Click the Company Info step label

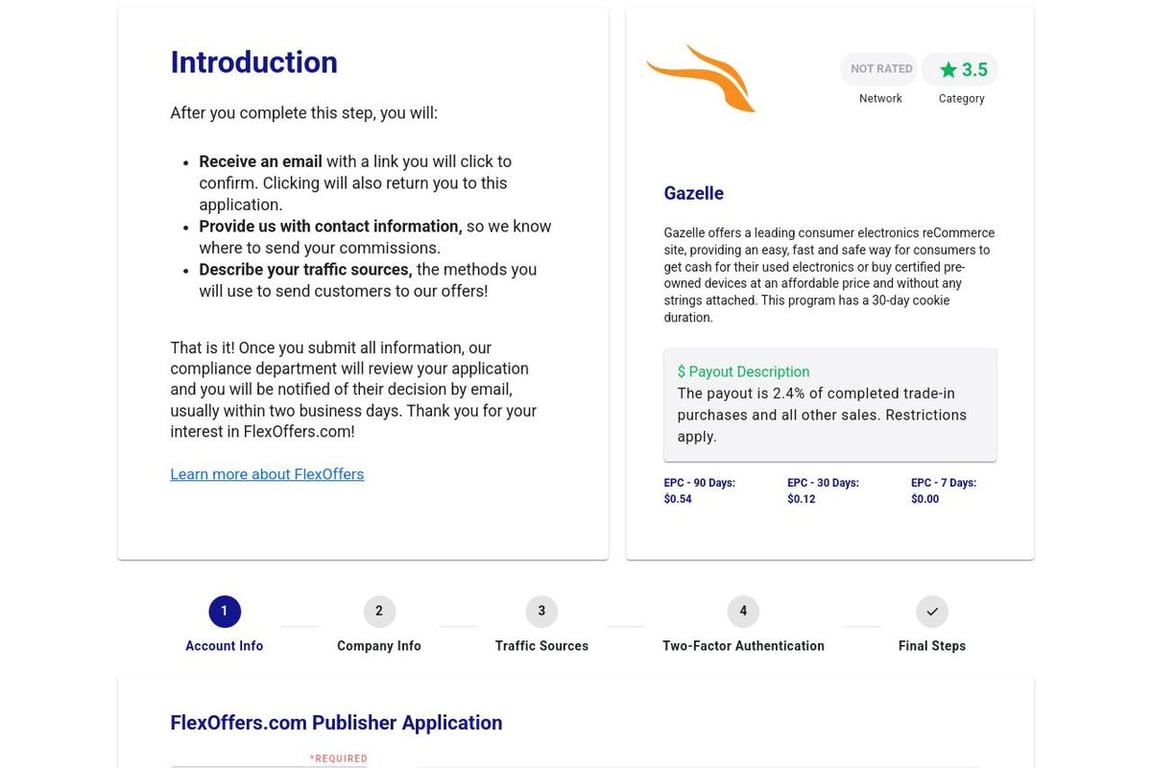(379, 646)
